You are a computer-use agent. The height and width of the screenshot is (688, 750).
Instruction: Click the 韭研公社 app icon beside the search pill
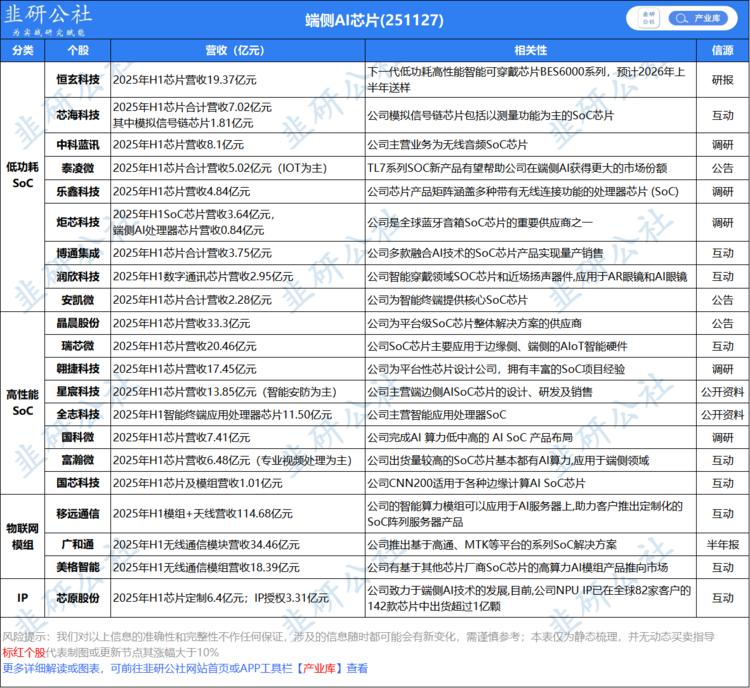click(x=649, y=19)
